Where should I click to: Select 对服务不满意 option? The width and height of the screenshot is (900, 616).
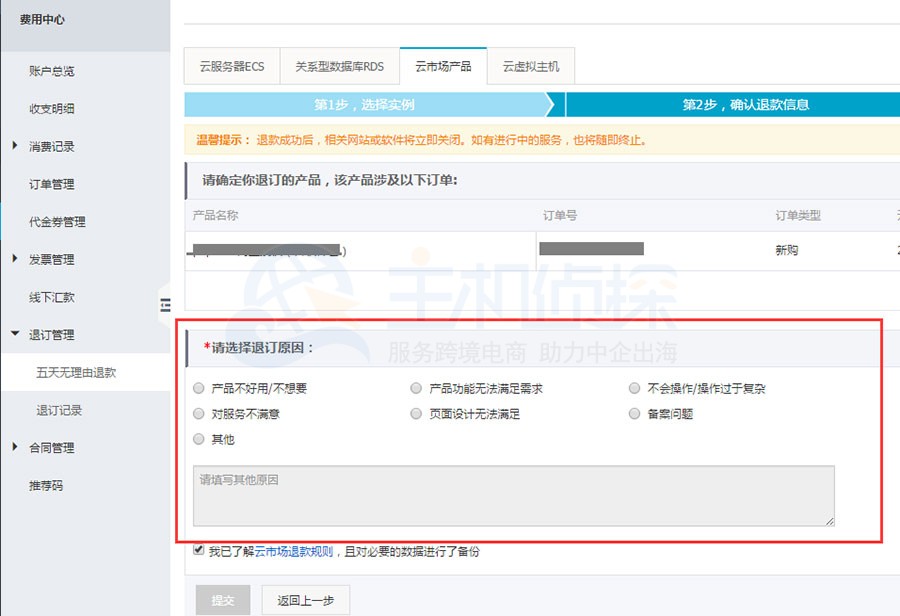click(x=199, y=413)
